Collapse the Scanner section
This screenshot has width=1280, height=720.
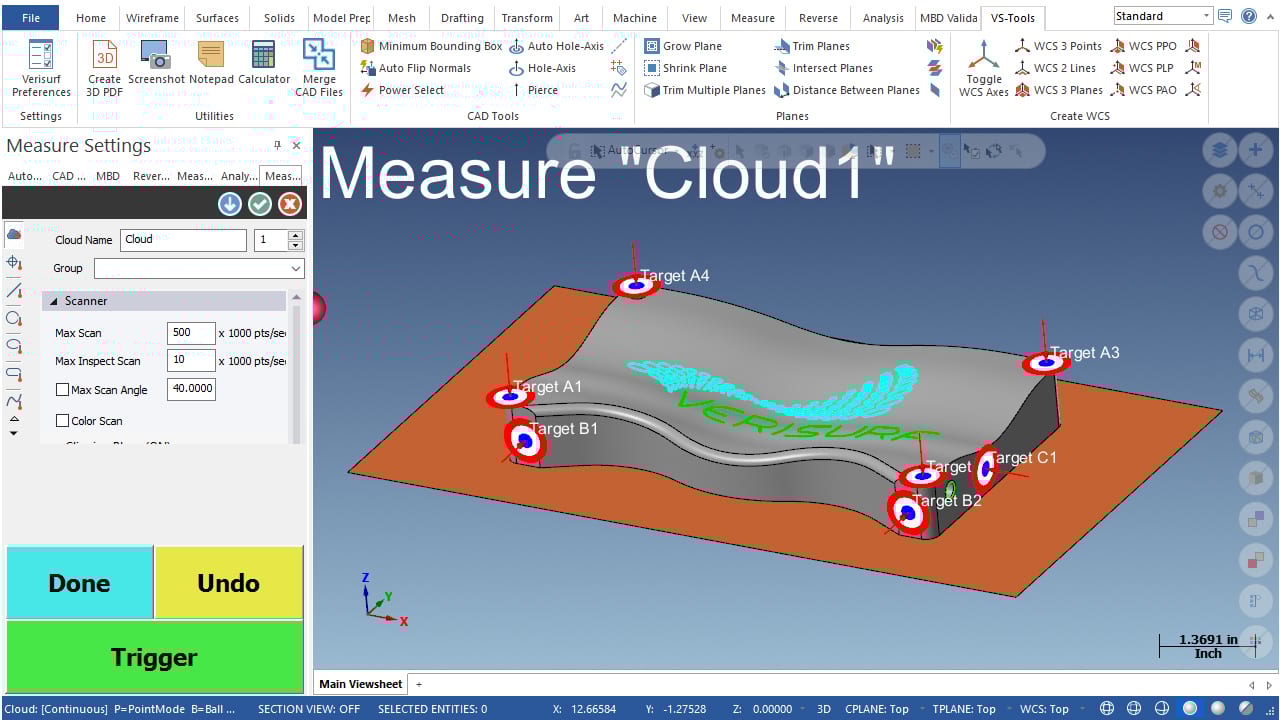tap(52, 301)
